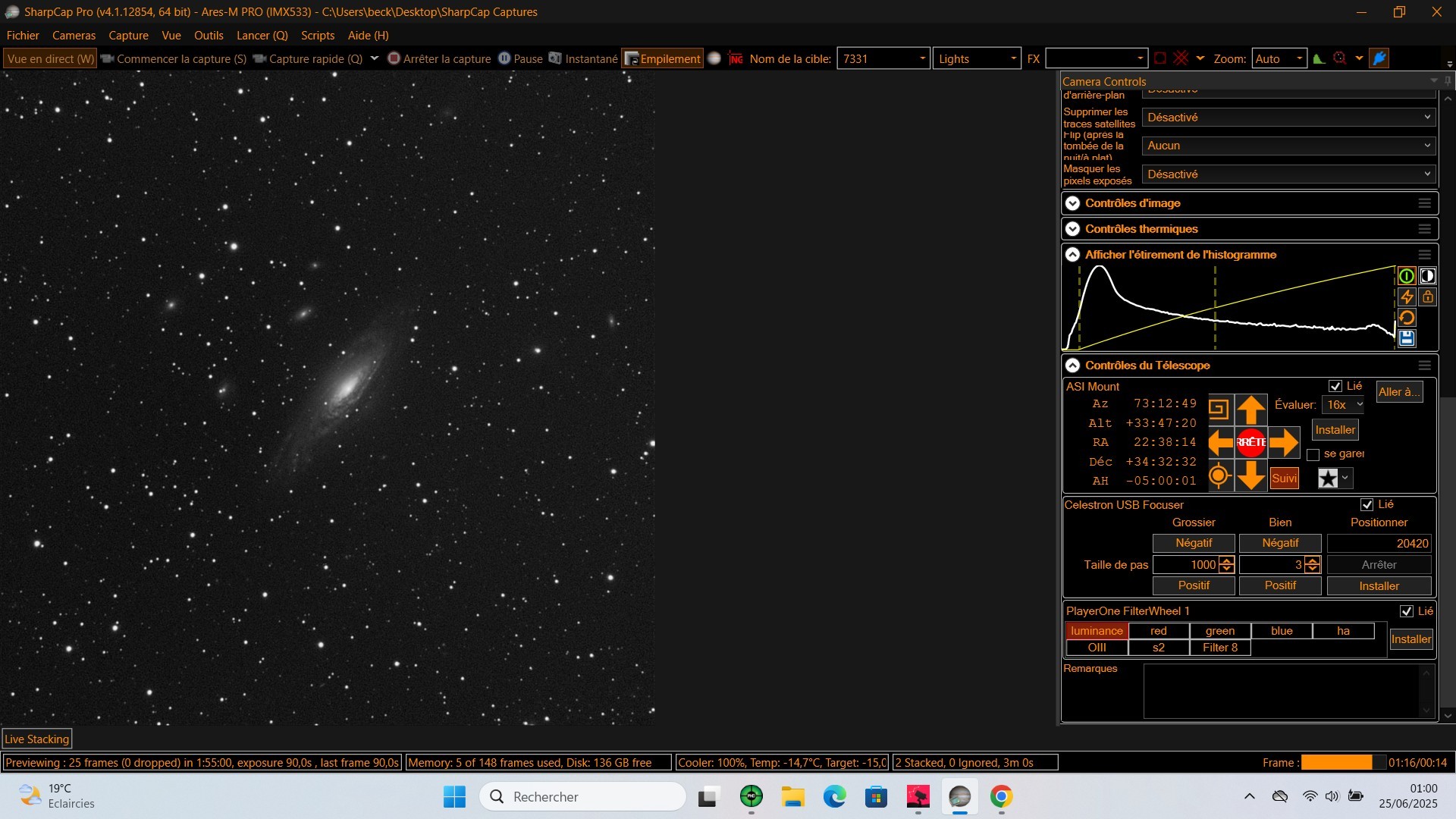
Task: Enable the histogram display stretch power icon
Action: coord(1407,276)
